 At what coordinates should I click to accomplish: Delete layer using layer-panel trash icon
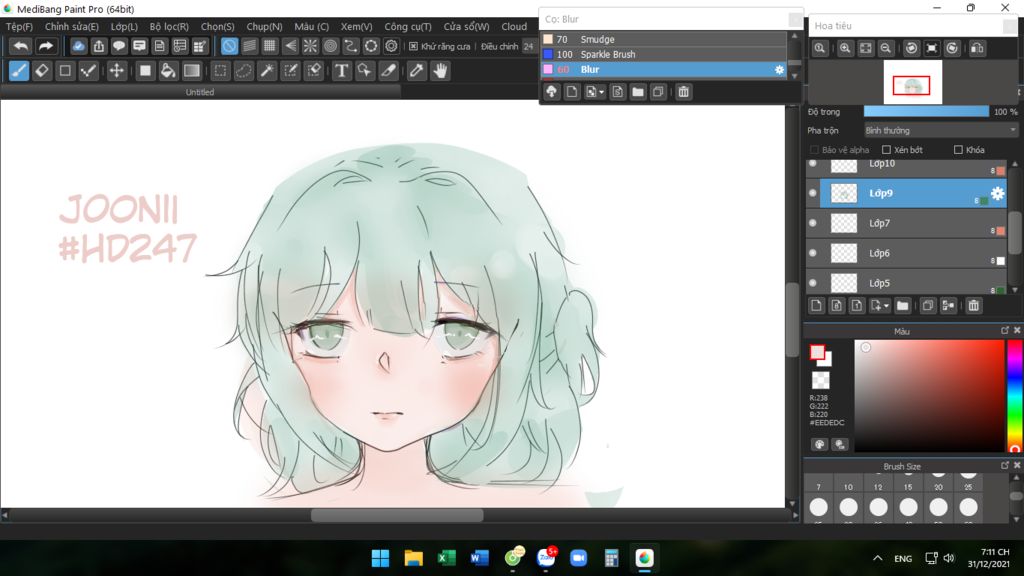tap(974, 306)
